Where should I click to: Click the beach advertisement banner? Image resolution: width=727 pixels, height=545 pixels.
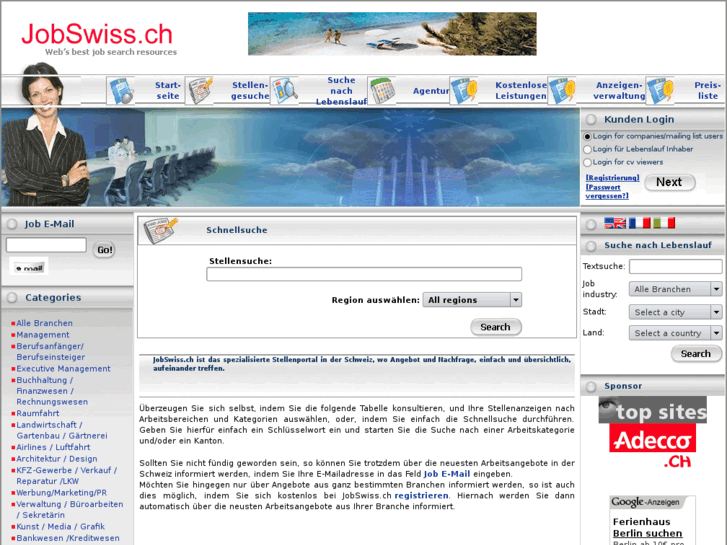pyautogui.click(x=392, y=34)
